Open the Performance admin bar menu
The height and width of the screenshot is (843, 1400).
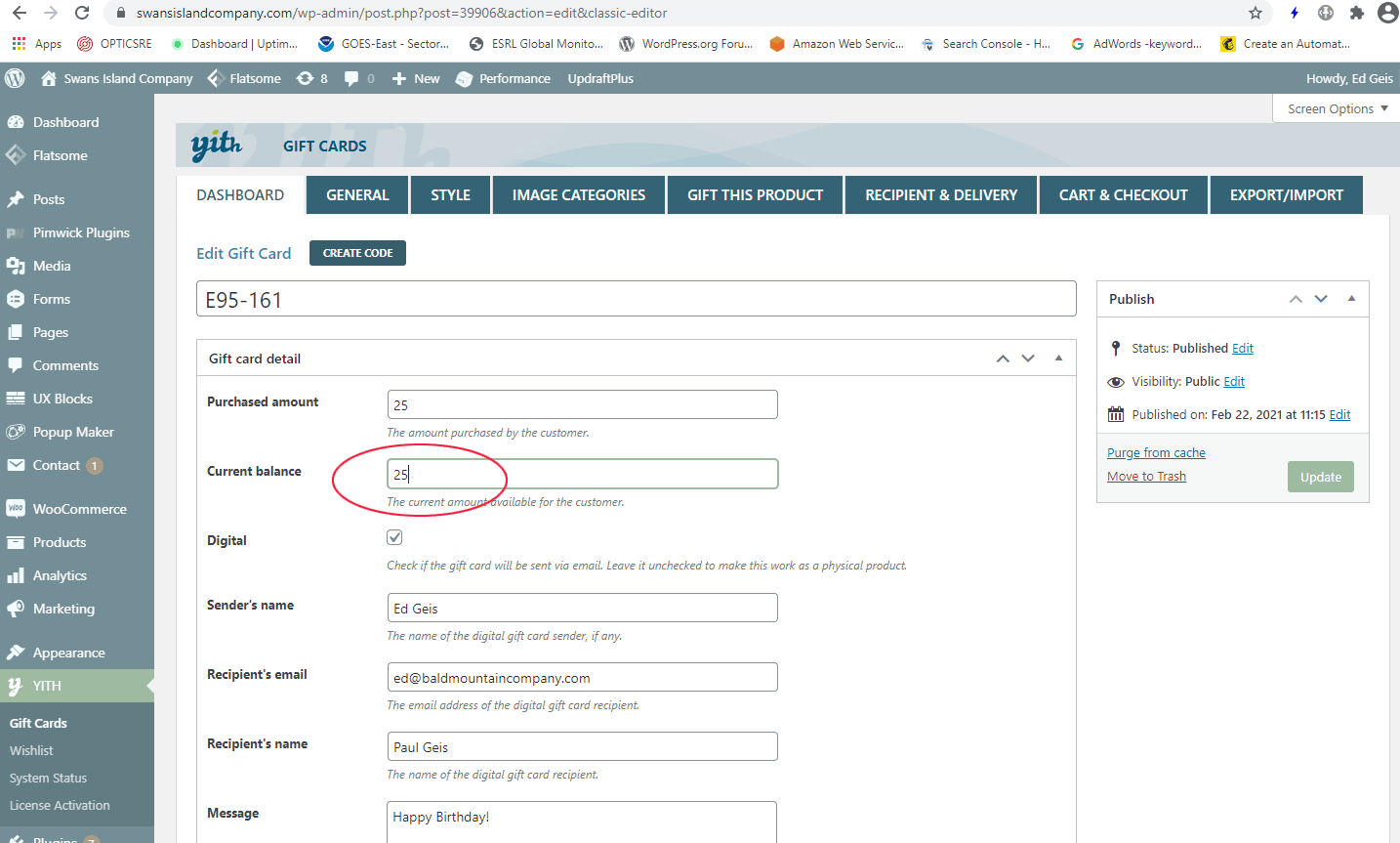(x=503, y=78)
